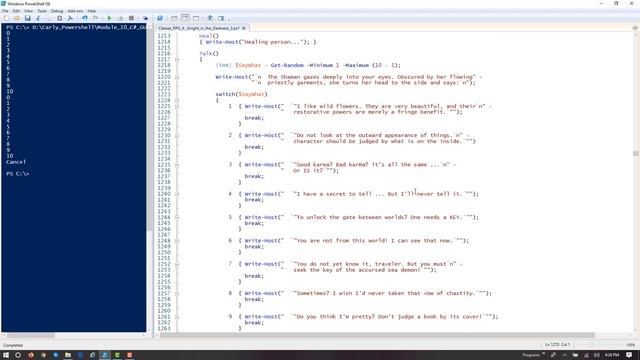Paste from clipboard using toolbar icon
This screenshot has width=640, height=360.
click(60, 18)
